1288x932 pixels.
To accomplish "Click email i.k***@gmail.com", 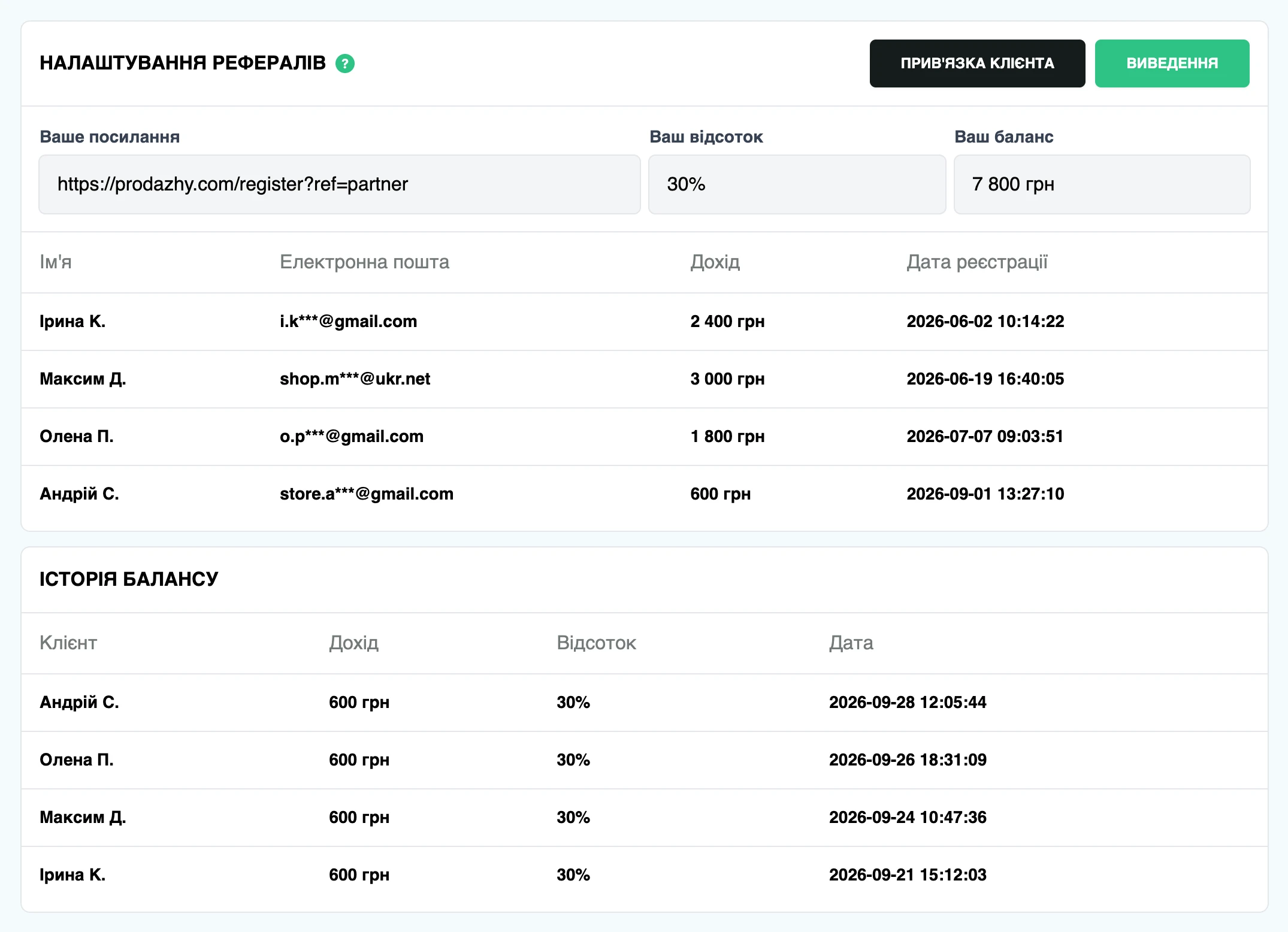I will click(348, 322).
